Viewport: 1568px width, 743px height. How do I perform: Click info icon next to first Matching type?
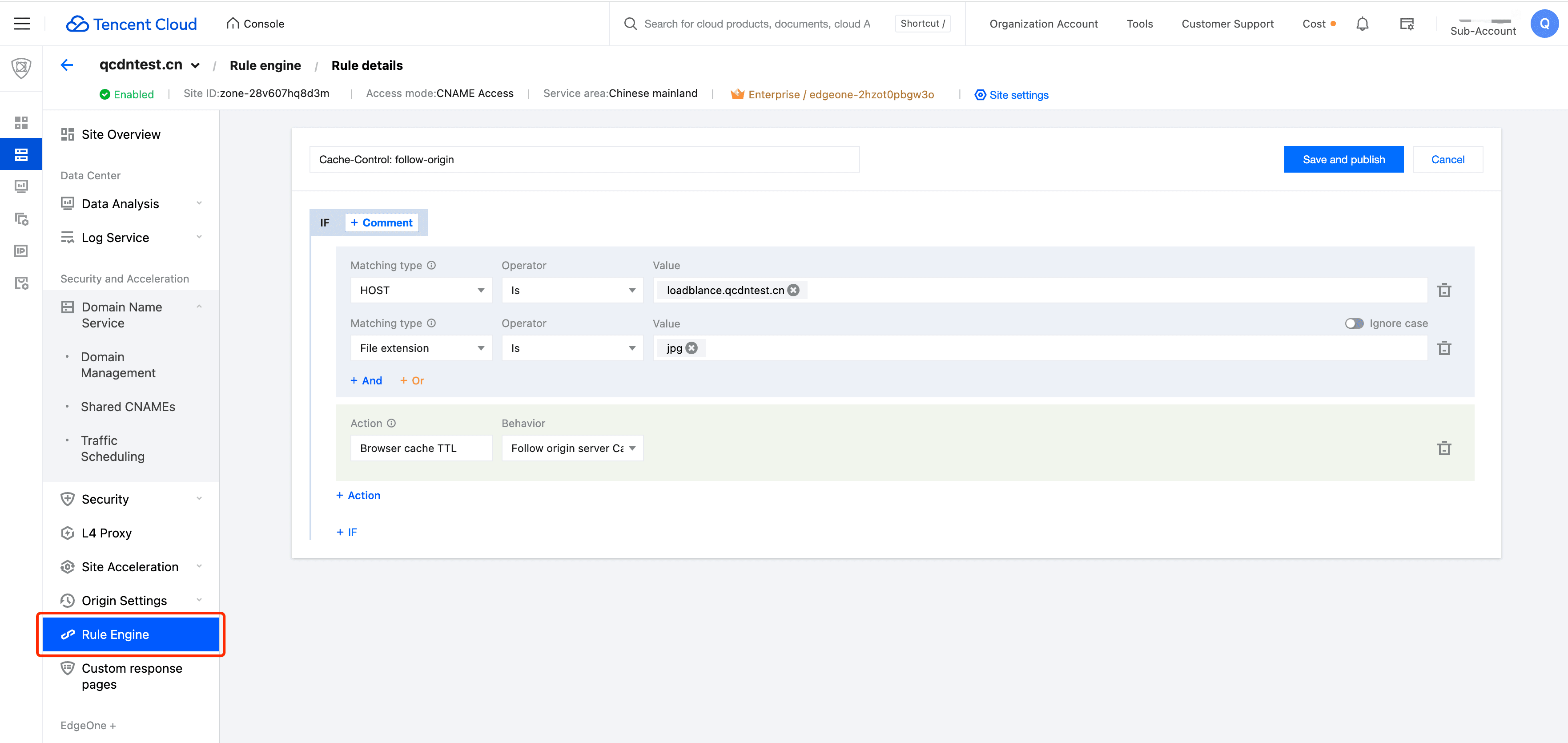click(431, 266)
